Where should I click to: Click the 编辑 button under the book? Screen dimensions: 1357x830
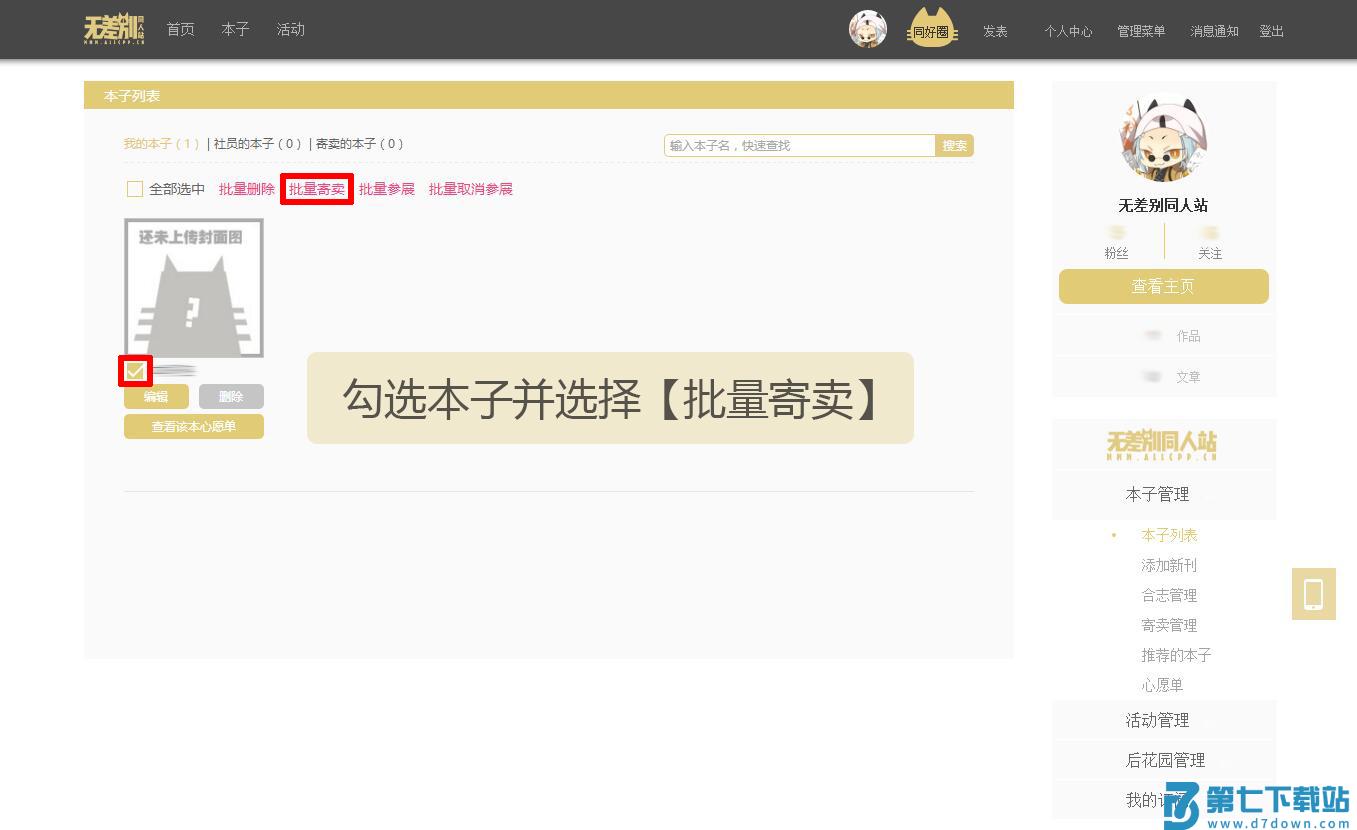click(156, 397)
